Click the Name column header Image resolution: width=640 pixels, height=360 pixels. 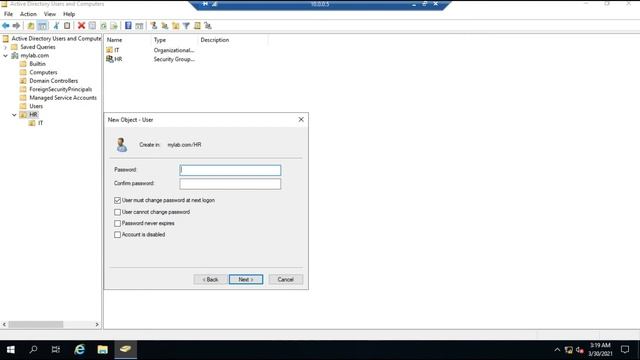pyautogui.click(x=128, y=40)
